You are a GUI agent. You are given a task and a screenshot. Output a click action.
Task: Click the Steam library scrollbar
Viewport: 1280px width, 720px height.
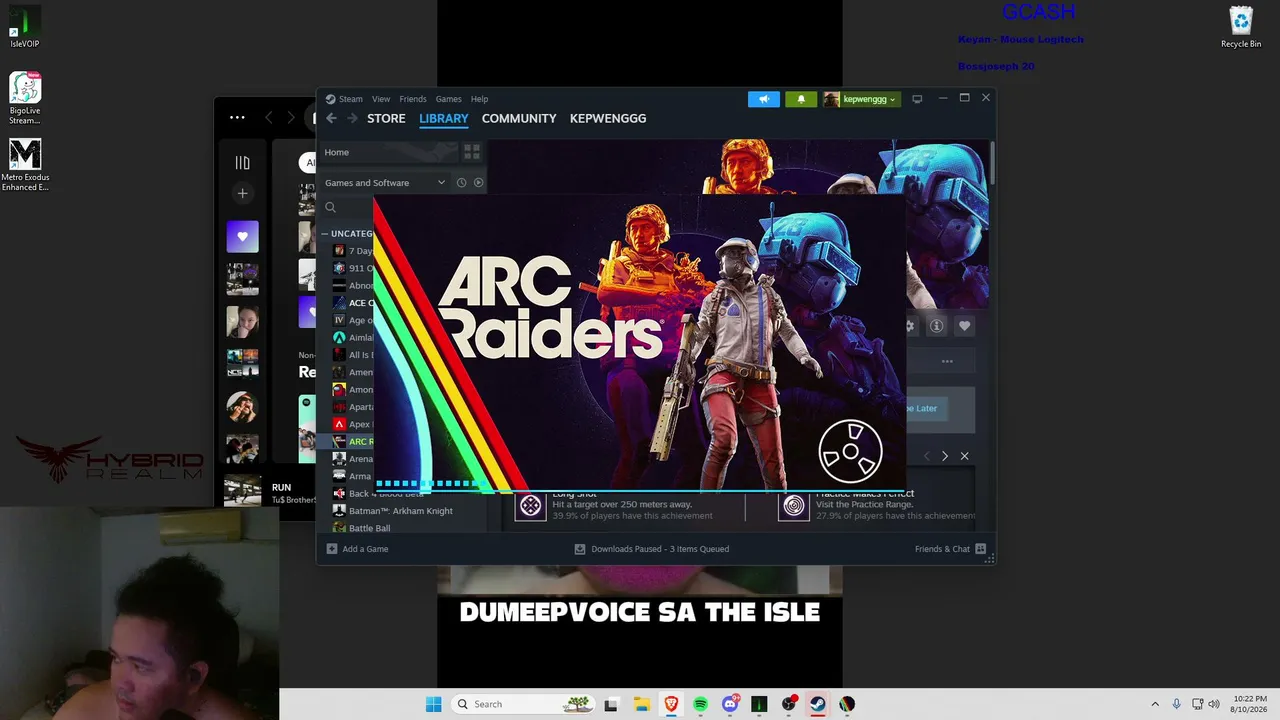(992, 165)
